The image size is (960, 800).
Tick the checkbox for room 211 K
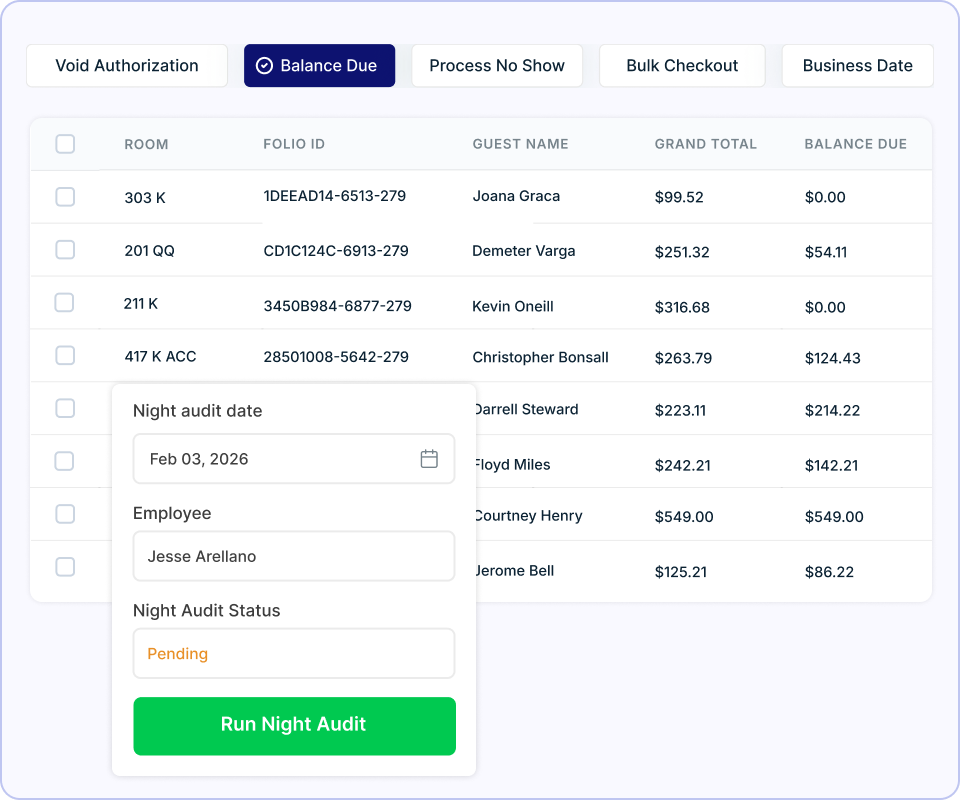(64, 302)
